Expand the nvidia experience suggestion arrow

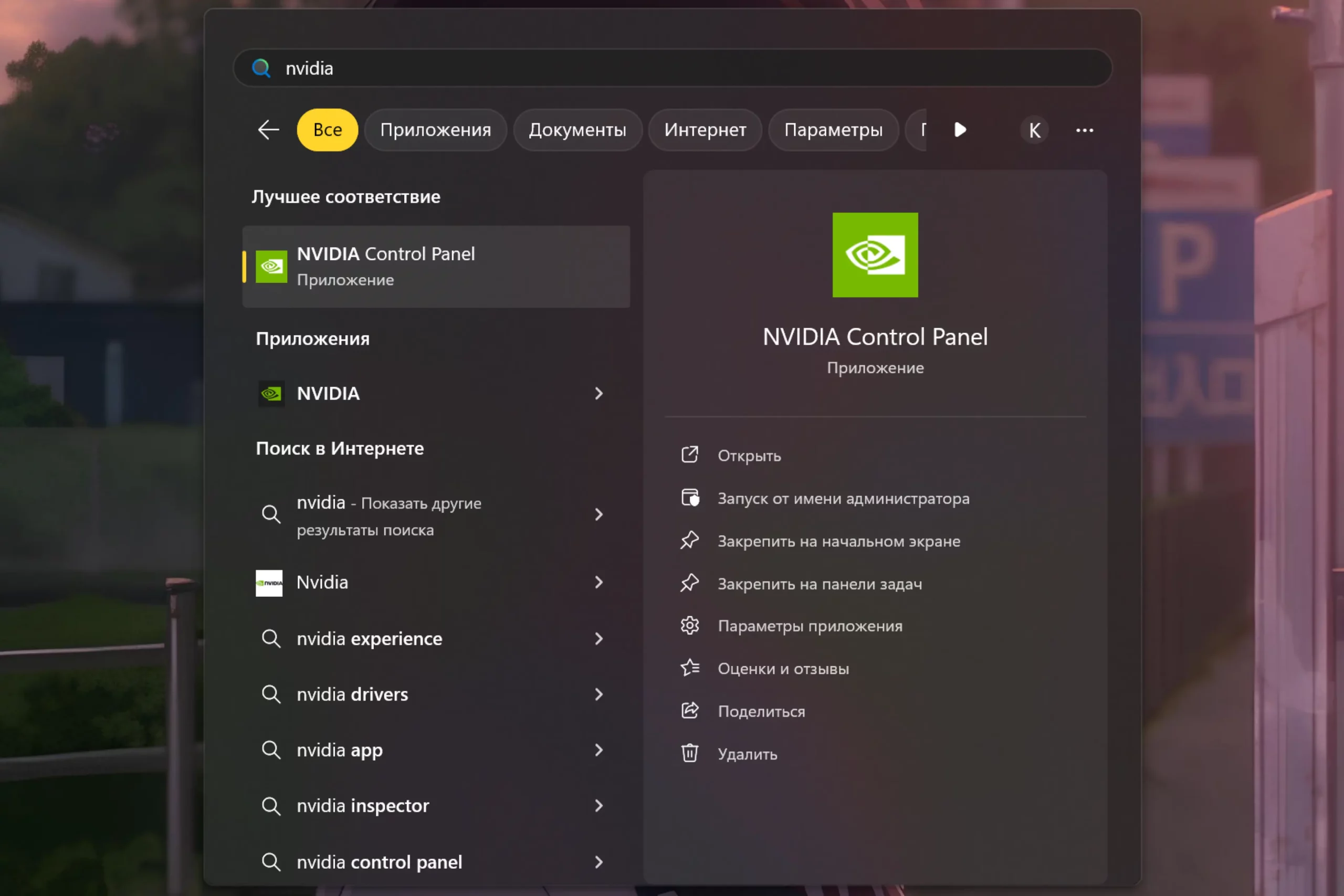pos(598,638)
